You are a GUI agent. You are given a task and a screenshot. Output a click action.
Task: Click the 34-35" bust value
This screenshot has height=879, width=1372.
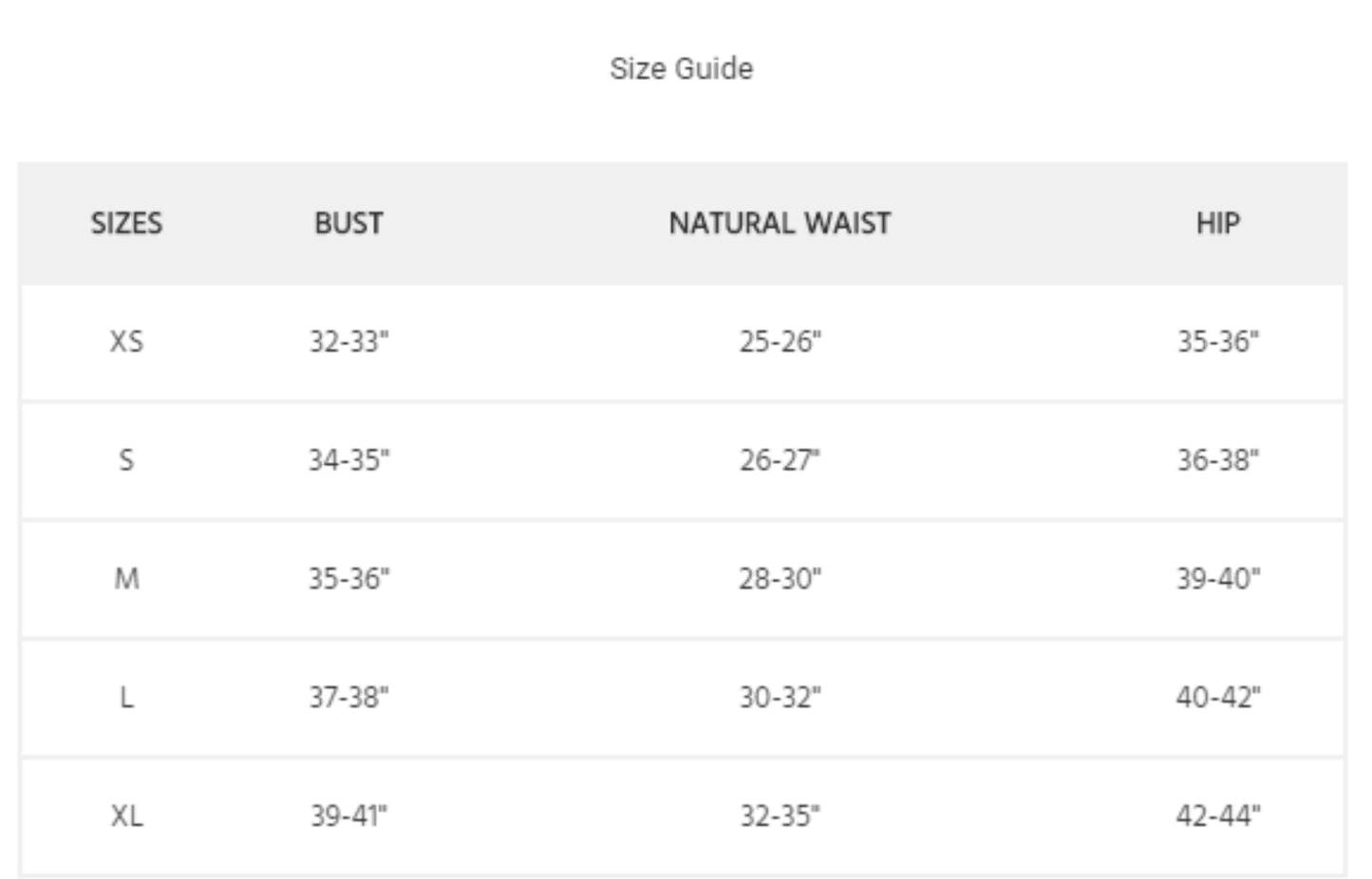348,460
